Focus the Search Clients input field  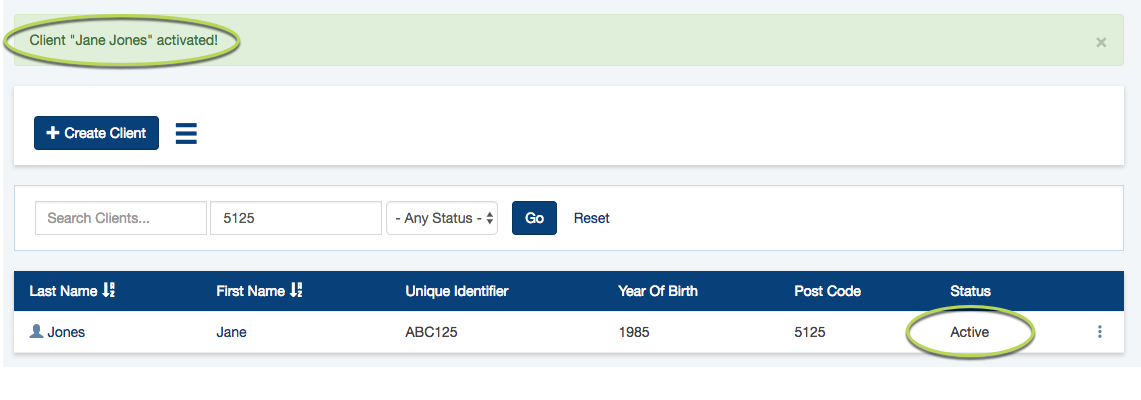pyautogui.click(x=121, y=218)
